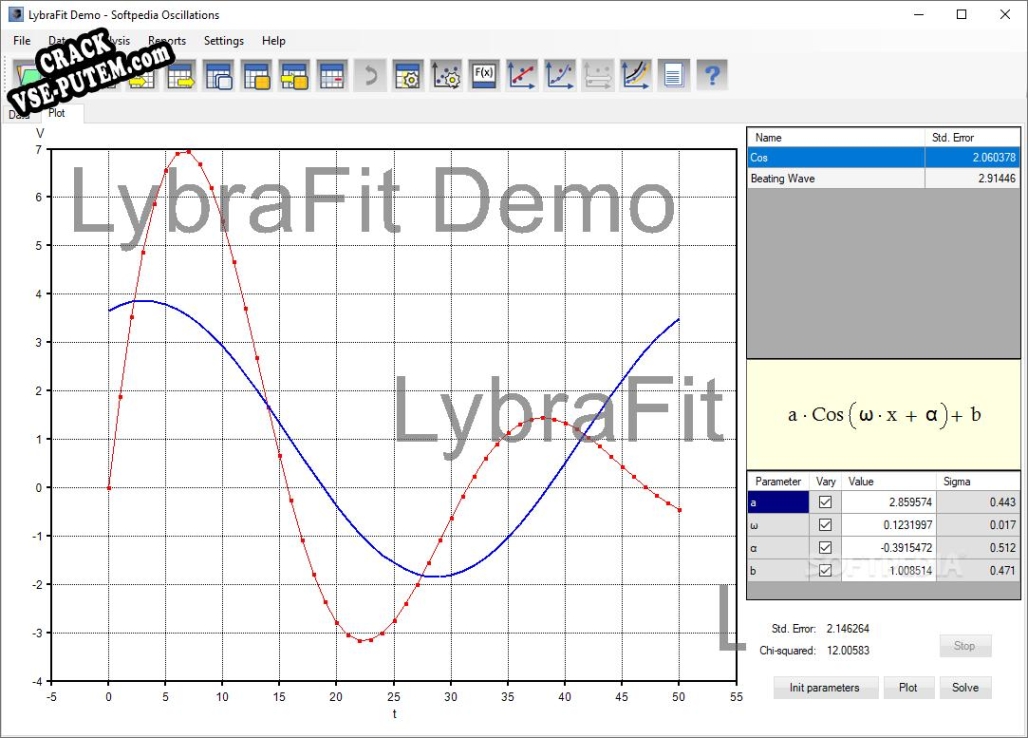Click the Parameter column header
Screen dimensions: 1028x738
(778, 481)
